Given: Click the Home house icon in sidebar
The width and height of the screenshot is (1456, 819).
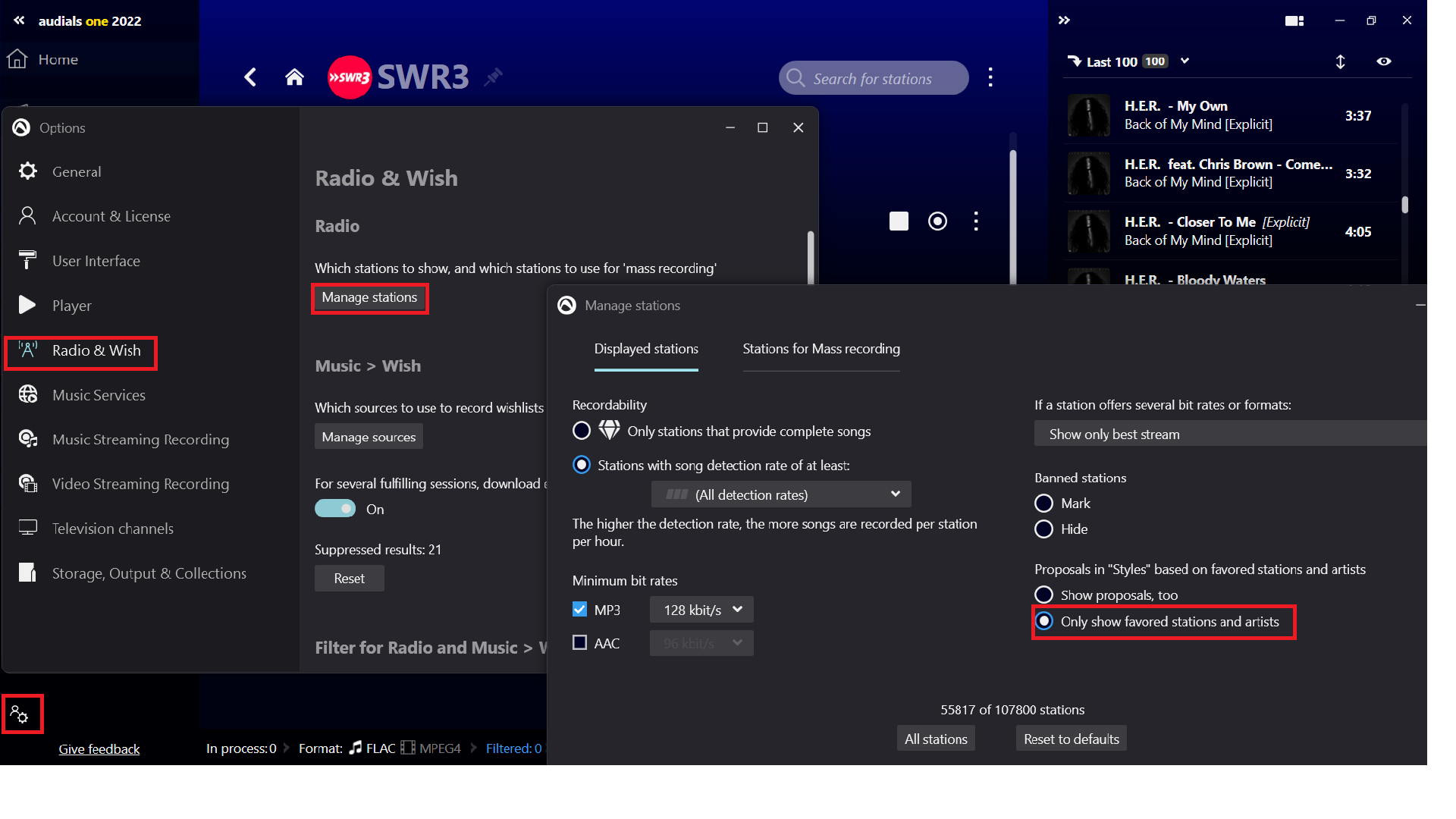Looking at the screenshot, I should (17, 59).
